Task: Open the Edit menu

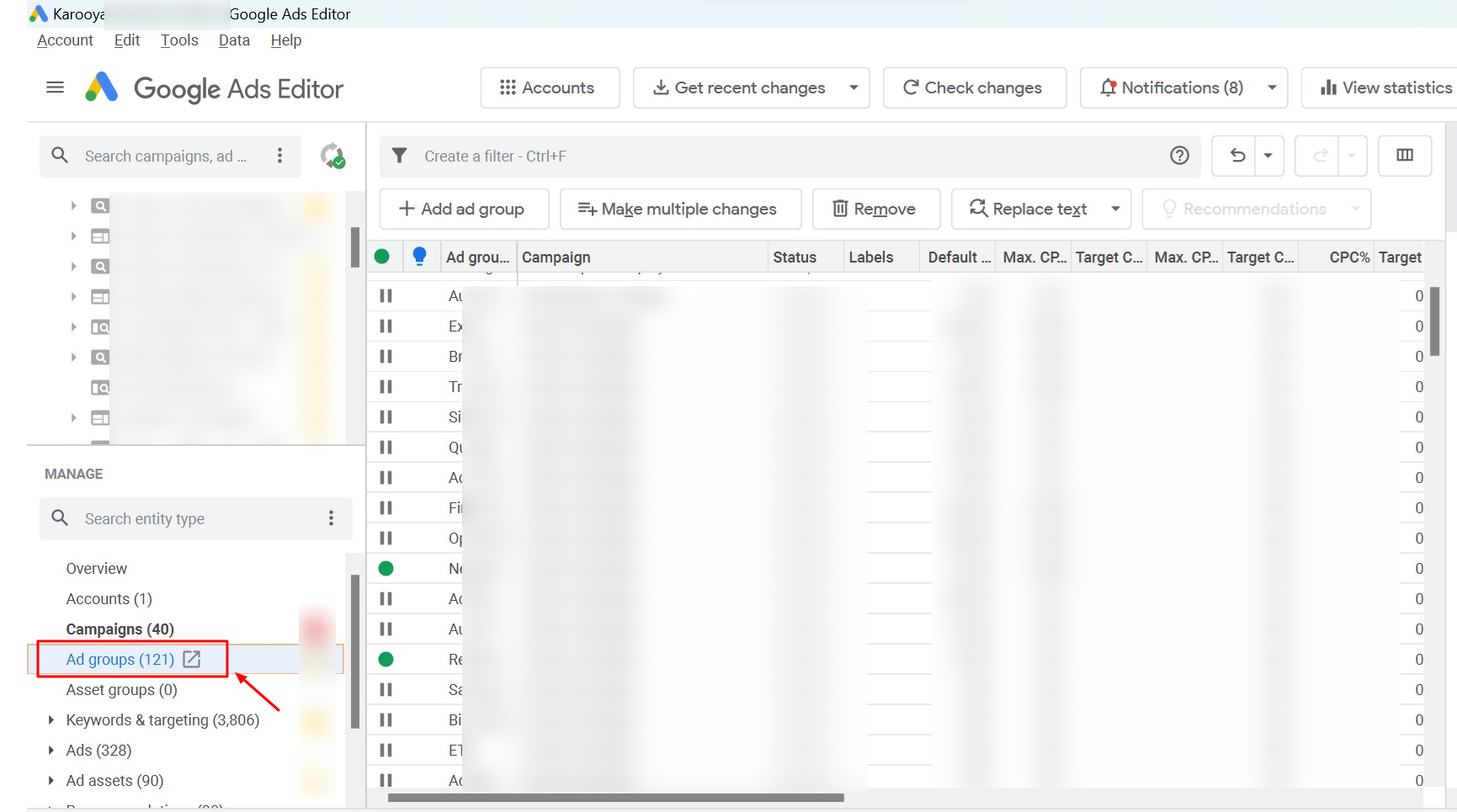Action: (x=127, y=40)
